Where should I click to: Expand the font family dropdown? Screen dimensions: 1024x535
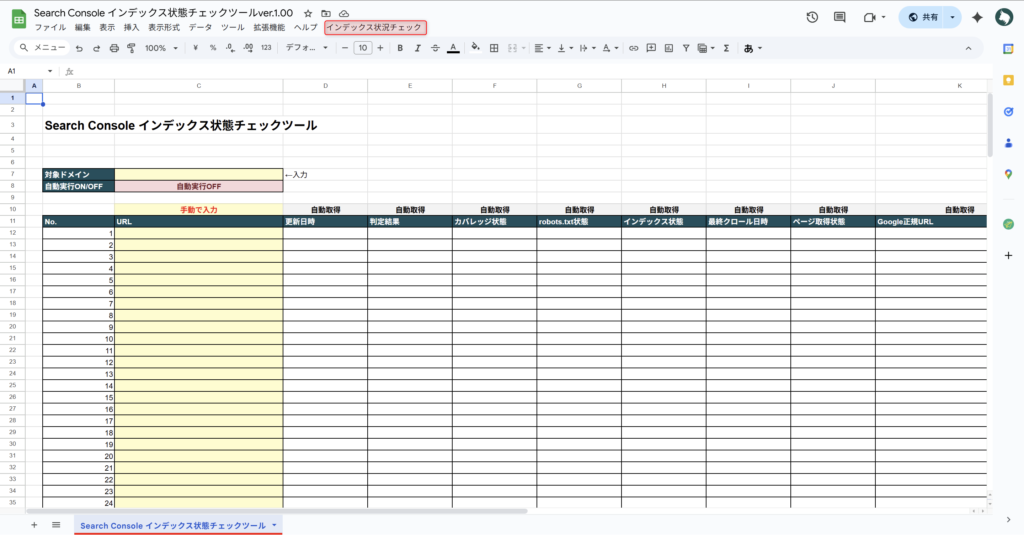(x=306, y=48)
